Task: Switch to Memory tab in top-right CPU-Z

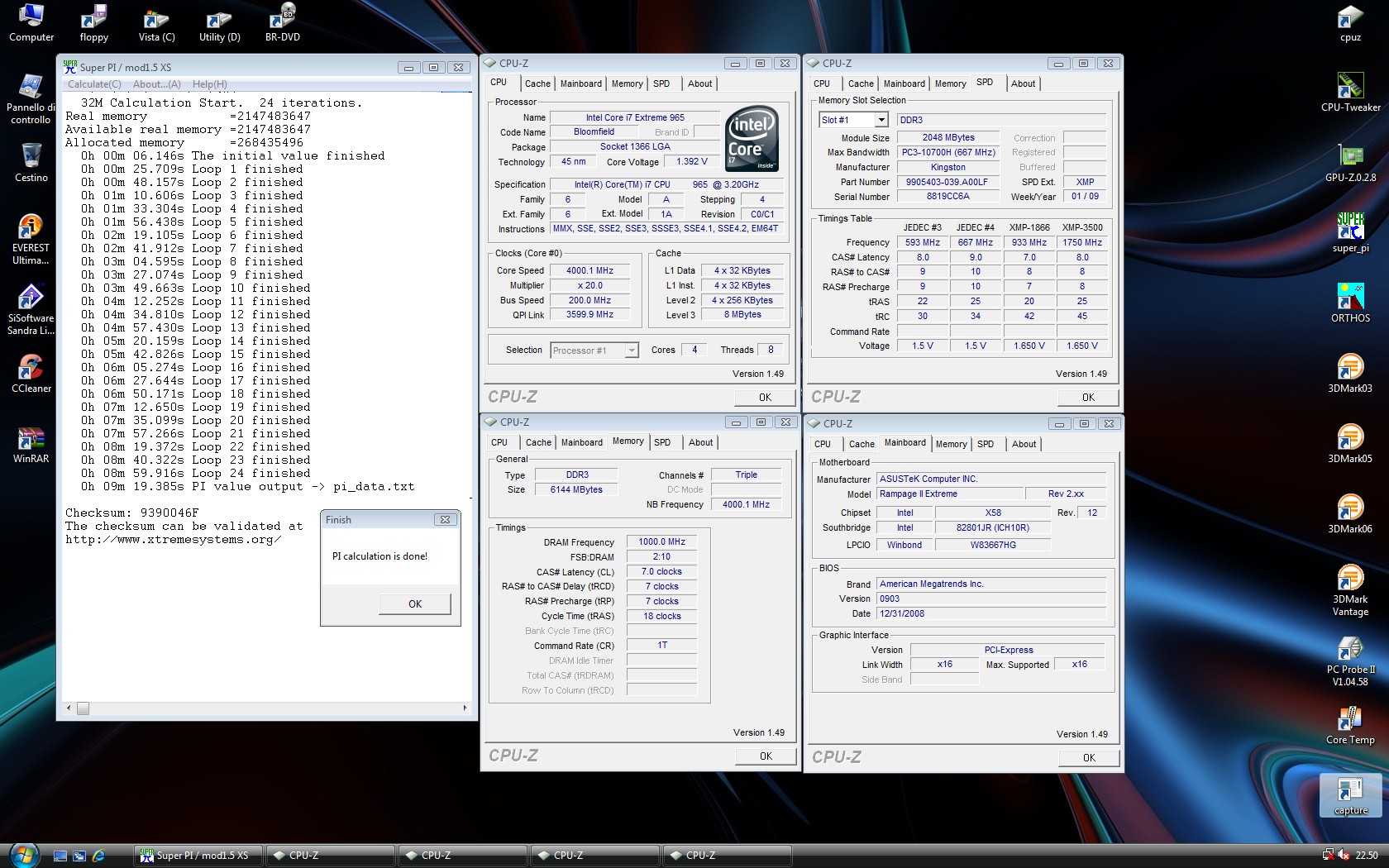Action: (x=950, y=83)
